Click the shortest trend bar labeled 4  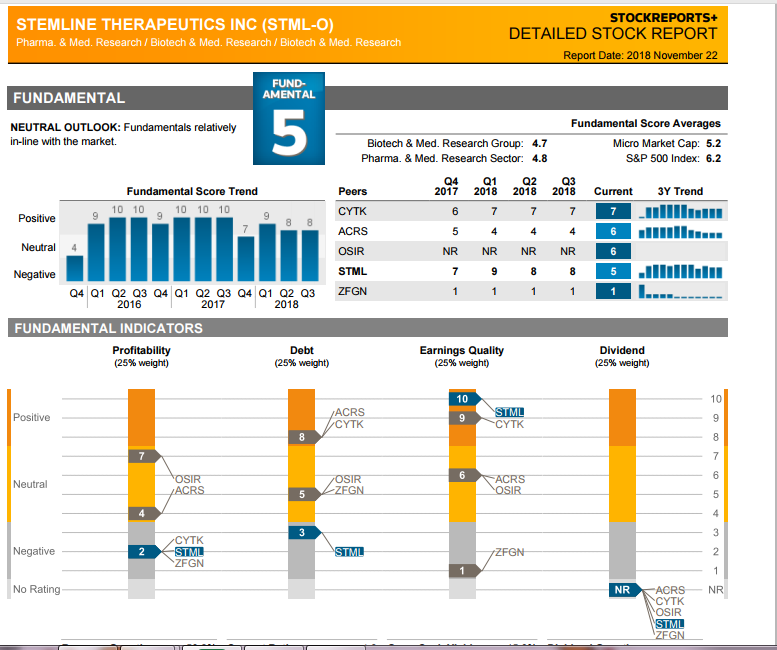(x=75, y=268)
